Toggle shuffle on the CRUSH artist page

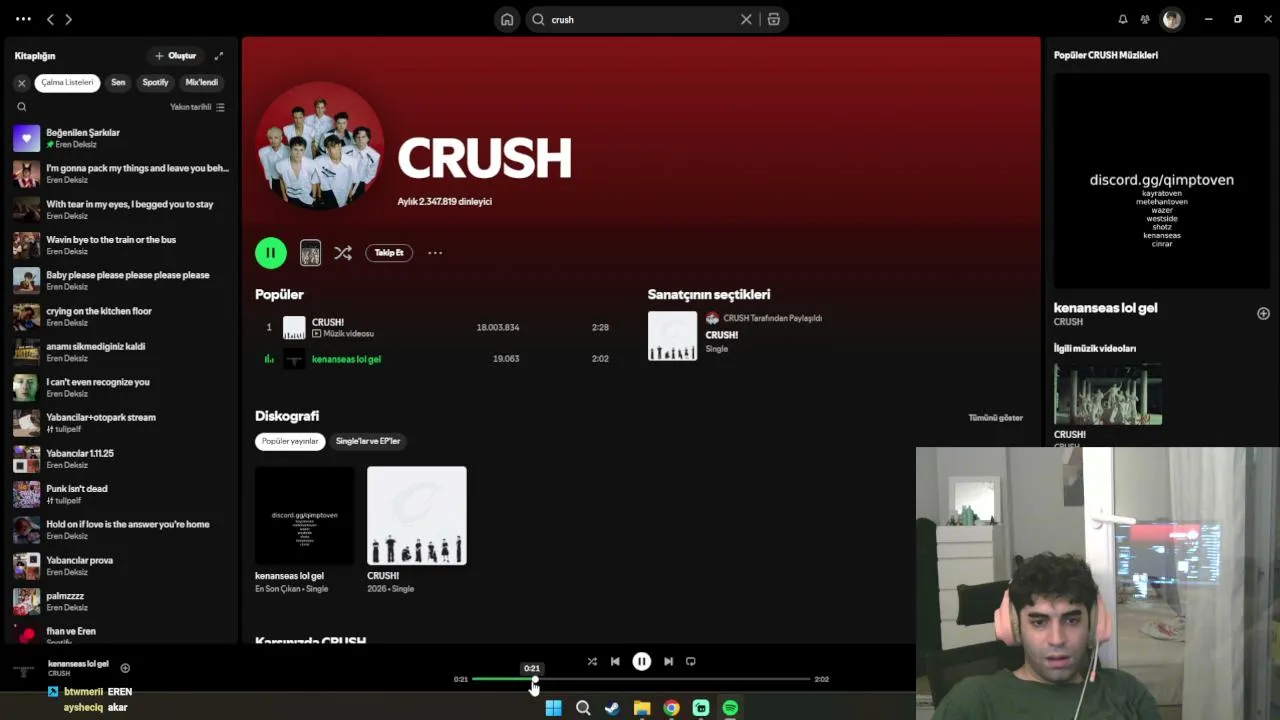coord(343,253)
